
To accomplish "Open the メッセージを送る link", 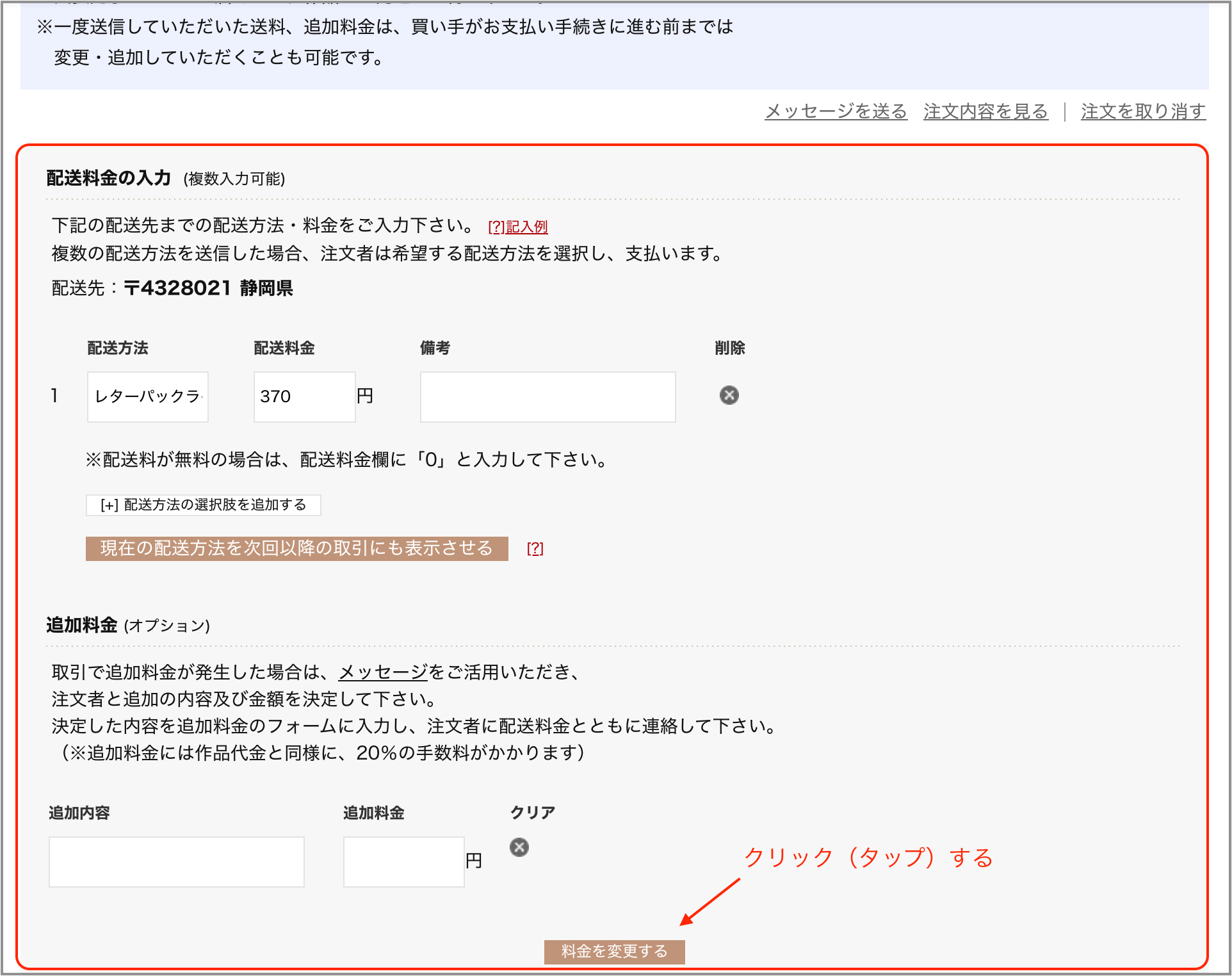I will [836, 111].
